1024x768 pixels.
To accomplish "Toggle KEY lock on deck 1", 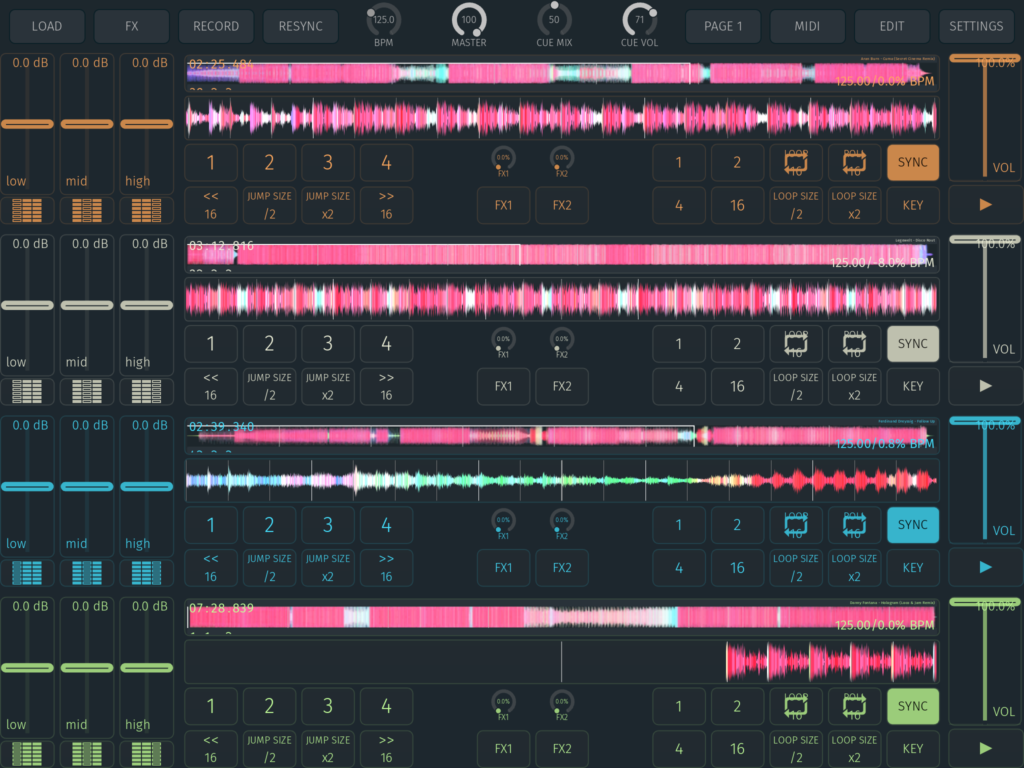I will coord(912,205).
